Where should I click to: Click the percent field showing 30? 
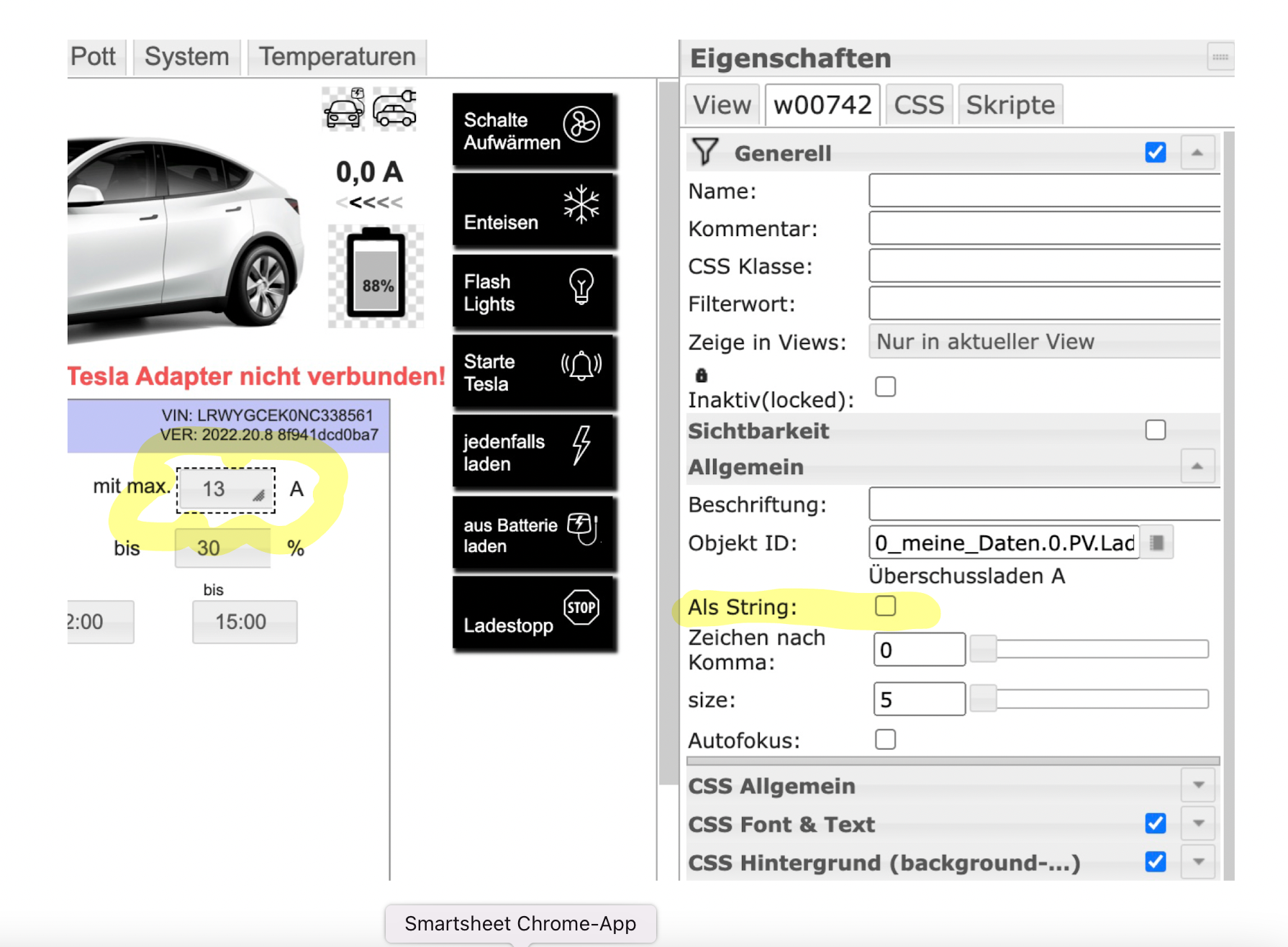point(222,548)
